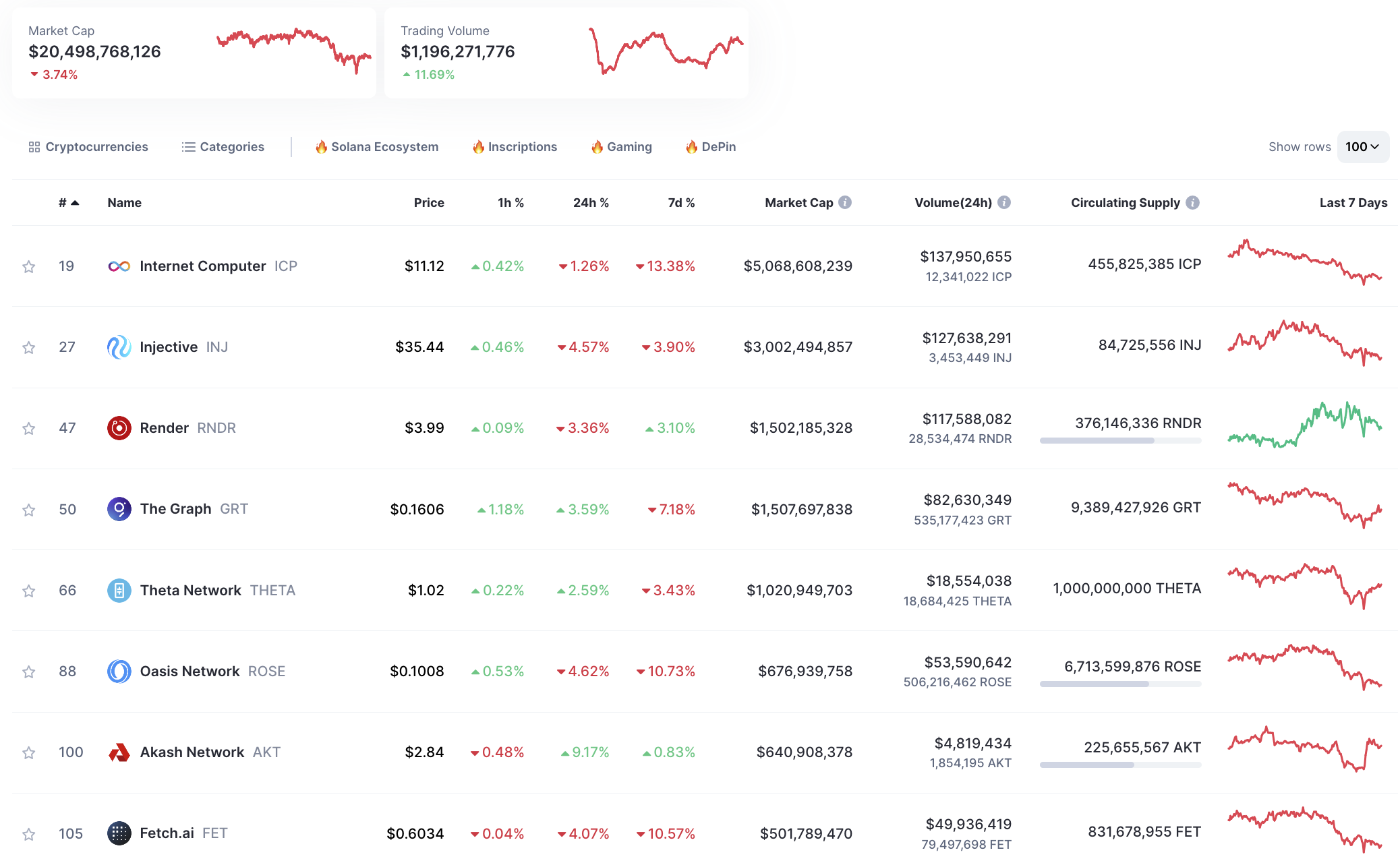The width and height of the screenshot is (1400, 867).
Task: Toggle star for Theta Network
Action: tap(29, 591)
